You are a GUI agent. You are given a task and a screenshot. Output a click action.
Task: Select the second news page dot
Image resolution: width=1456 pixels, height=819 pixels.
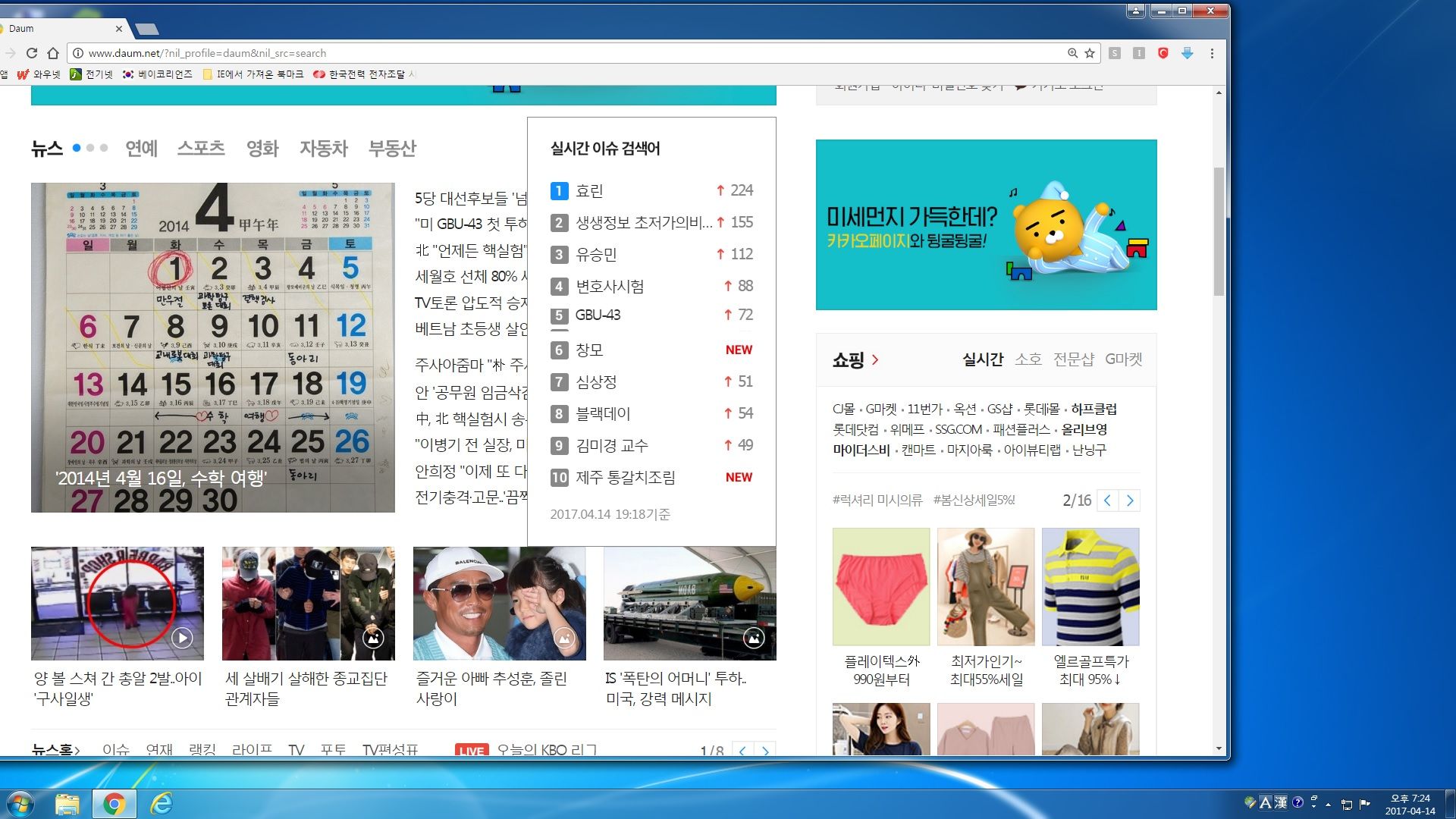(90, 148)
